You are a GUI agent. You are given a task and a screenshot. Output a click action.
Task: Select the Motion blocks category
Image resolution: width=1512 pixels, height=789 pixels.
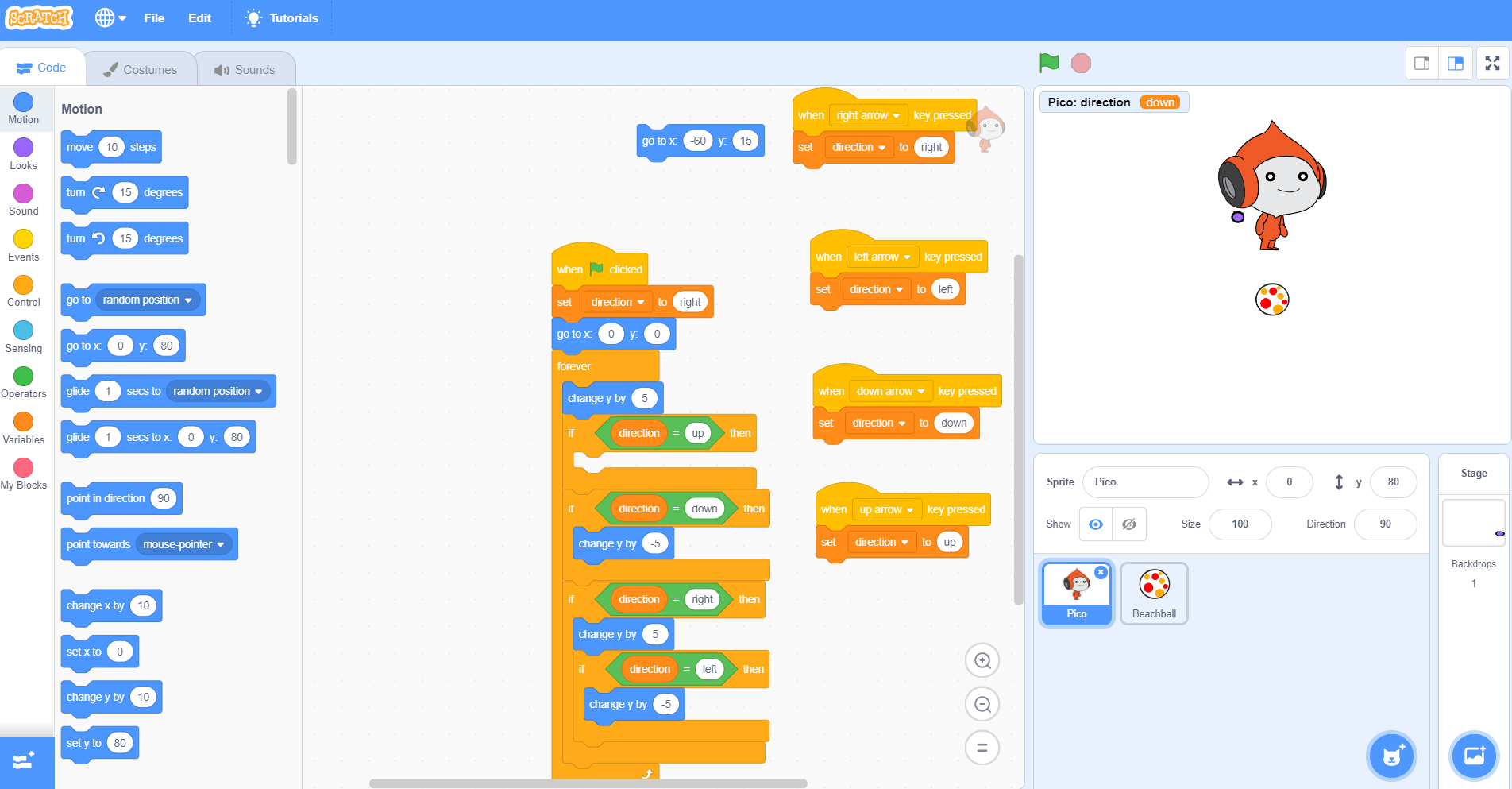(24, 108)
